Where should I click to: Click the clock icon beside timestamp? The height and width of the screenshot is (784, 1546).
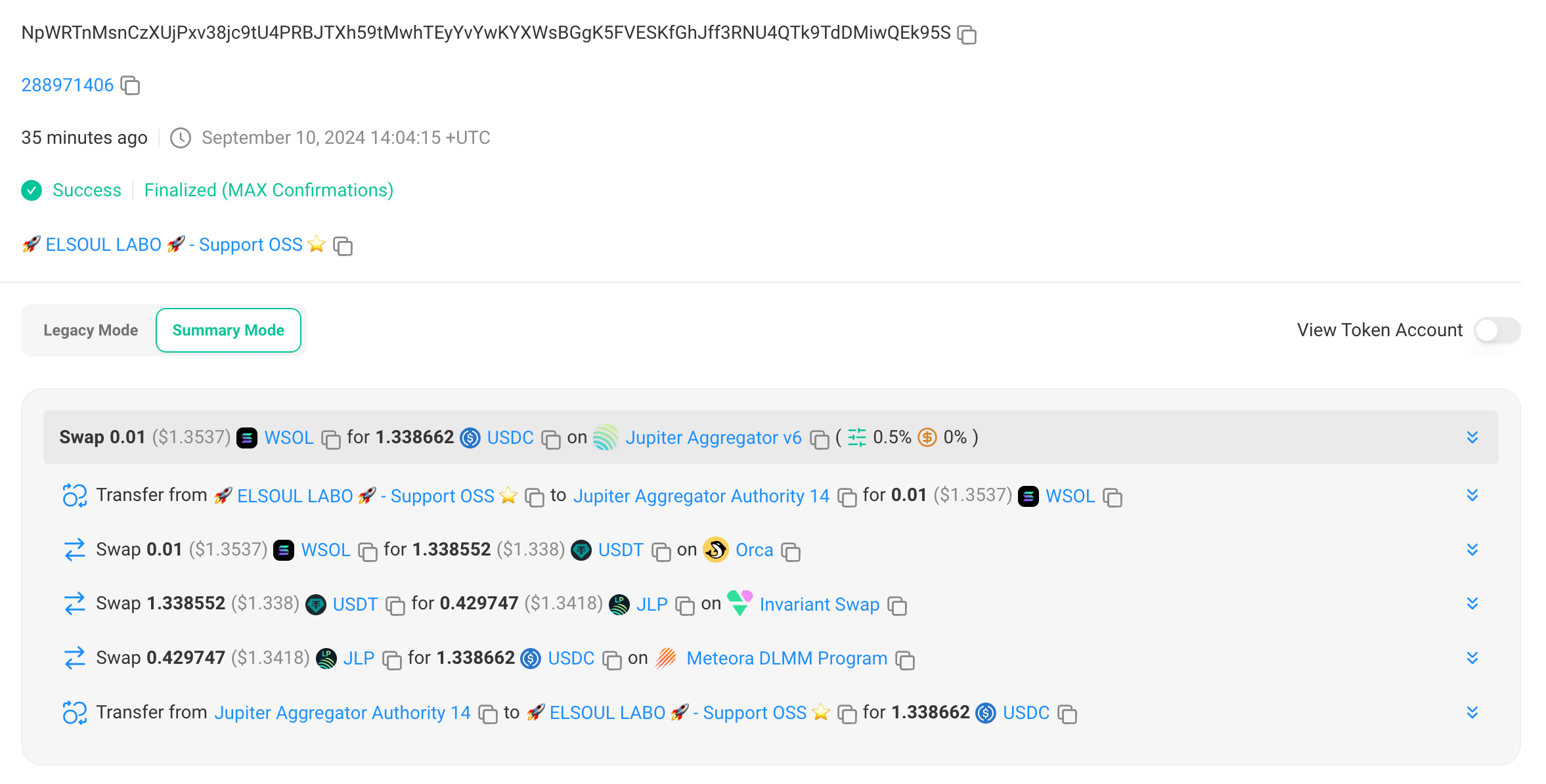tap(181, 138)
